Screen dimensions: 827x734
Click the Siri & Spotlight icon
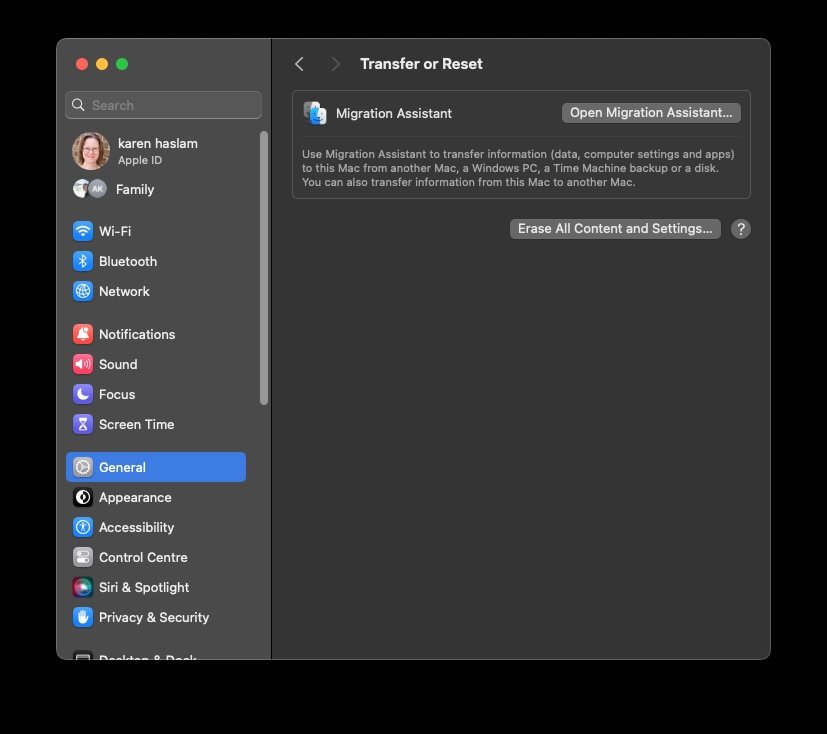coord(83,587)
